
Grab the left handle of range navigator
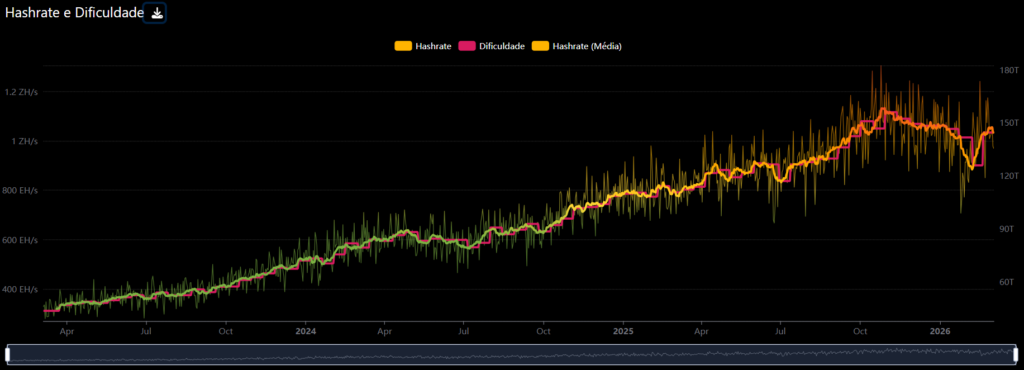[x=7, y=354]
